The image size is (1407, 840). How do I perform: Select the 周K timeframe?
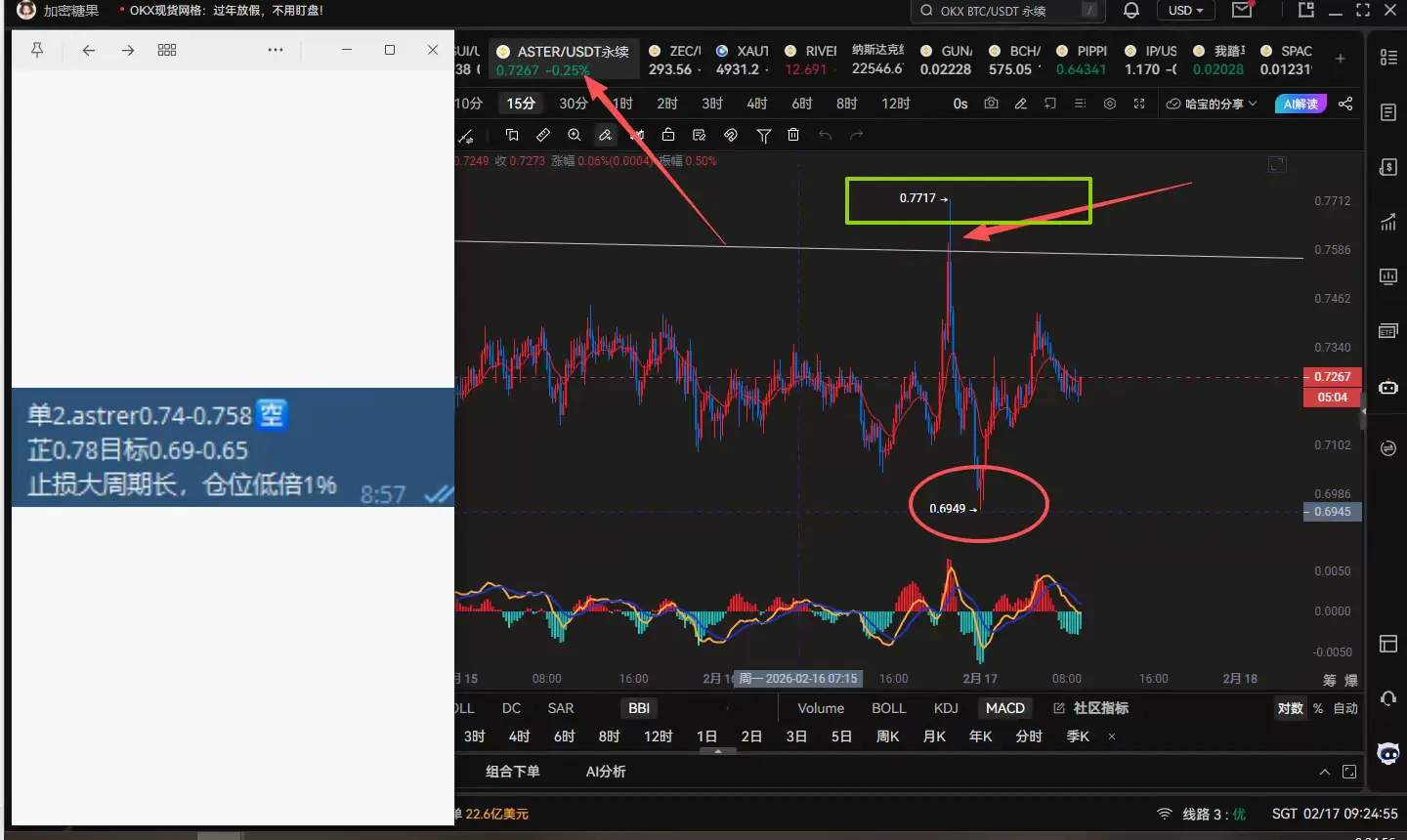coord(888,736)
